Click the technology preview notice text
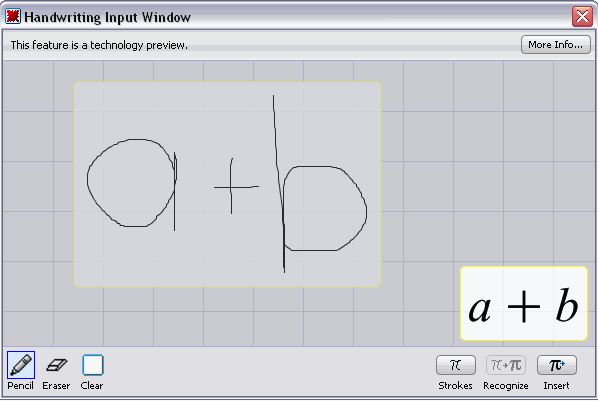 point(99,45)
